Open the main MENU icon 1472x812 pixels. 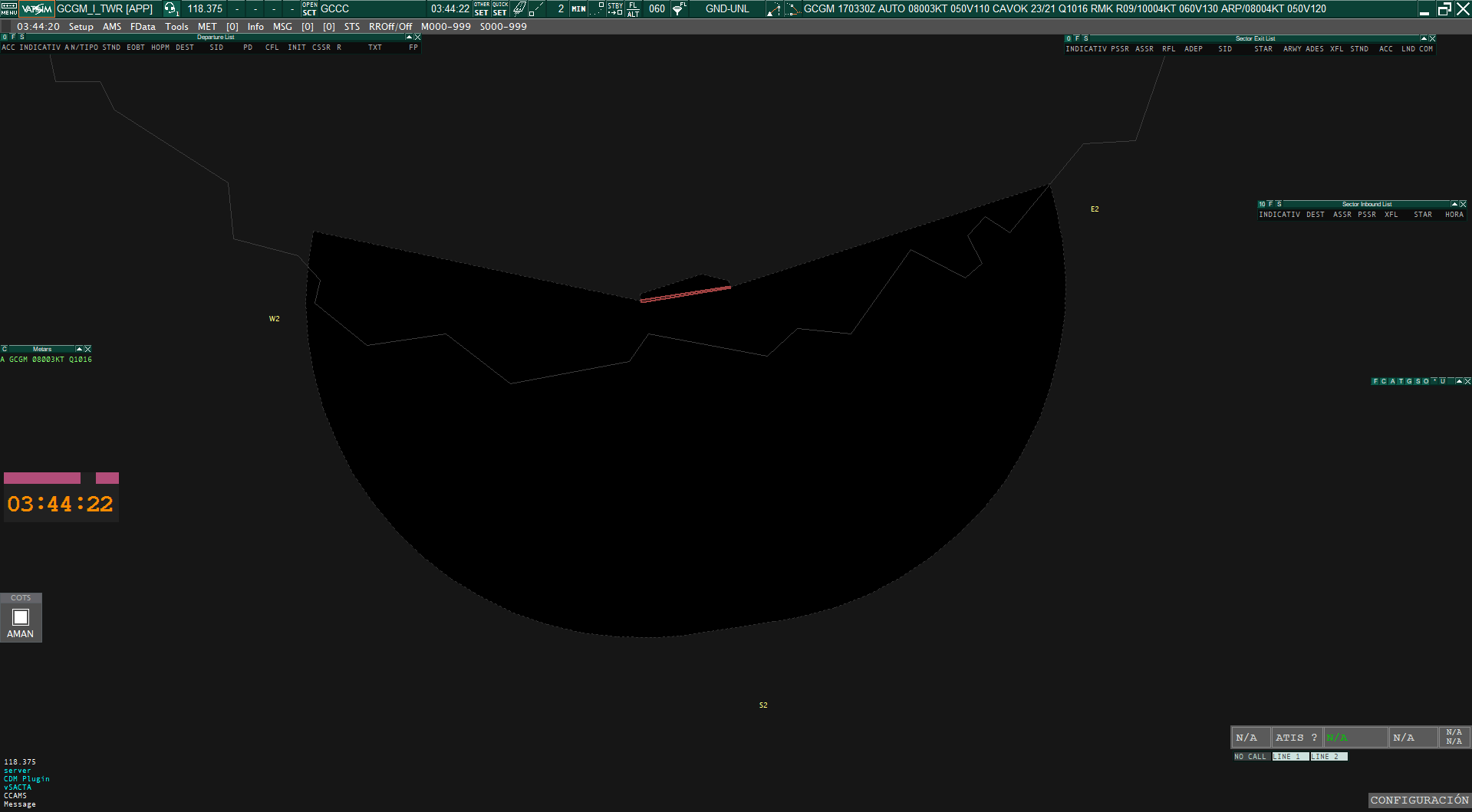pos(8,9)
